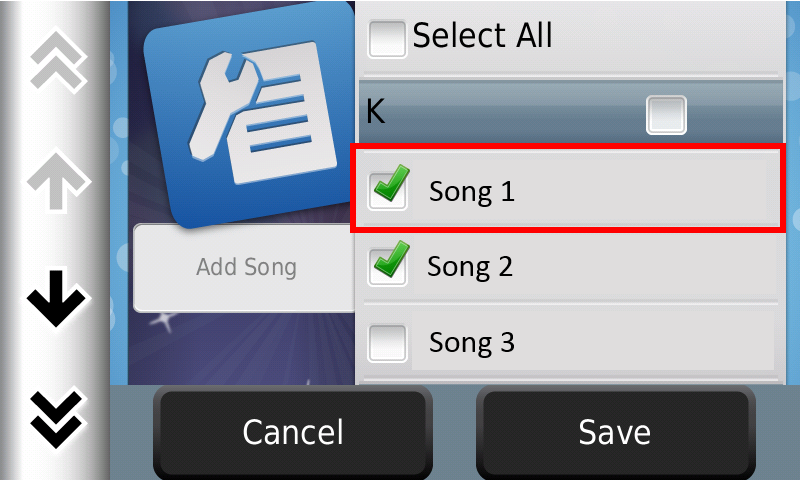
Task: Click the Add Song button
Action: click(x=244, y=268)
